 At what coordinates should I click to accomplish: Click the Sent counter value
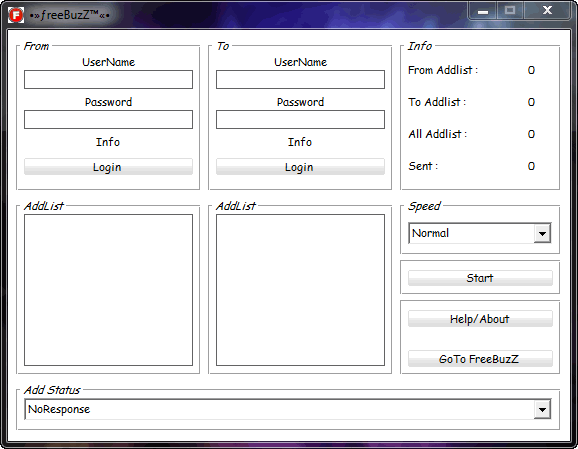(x=531, y=166)
